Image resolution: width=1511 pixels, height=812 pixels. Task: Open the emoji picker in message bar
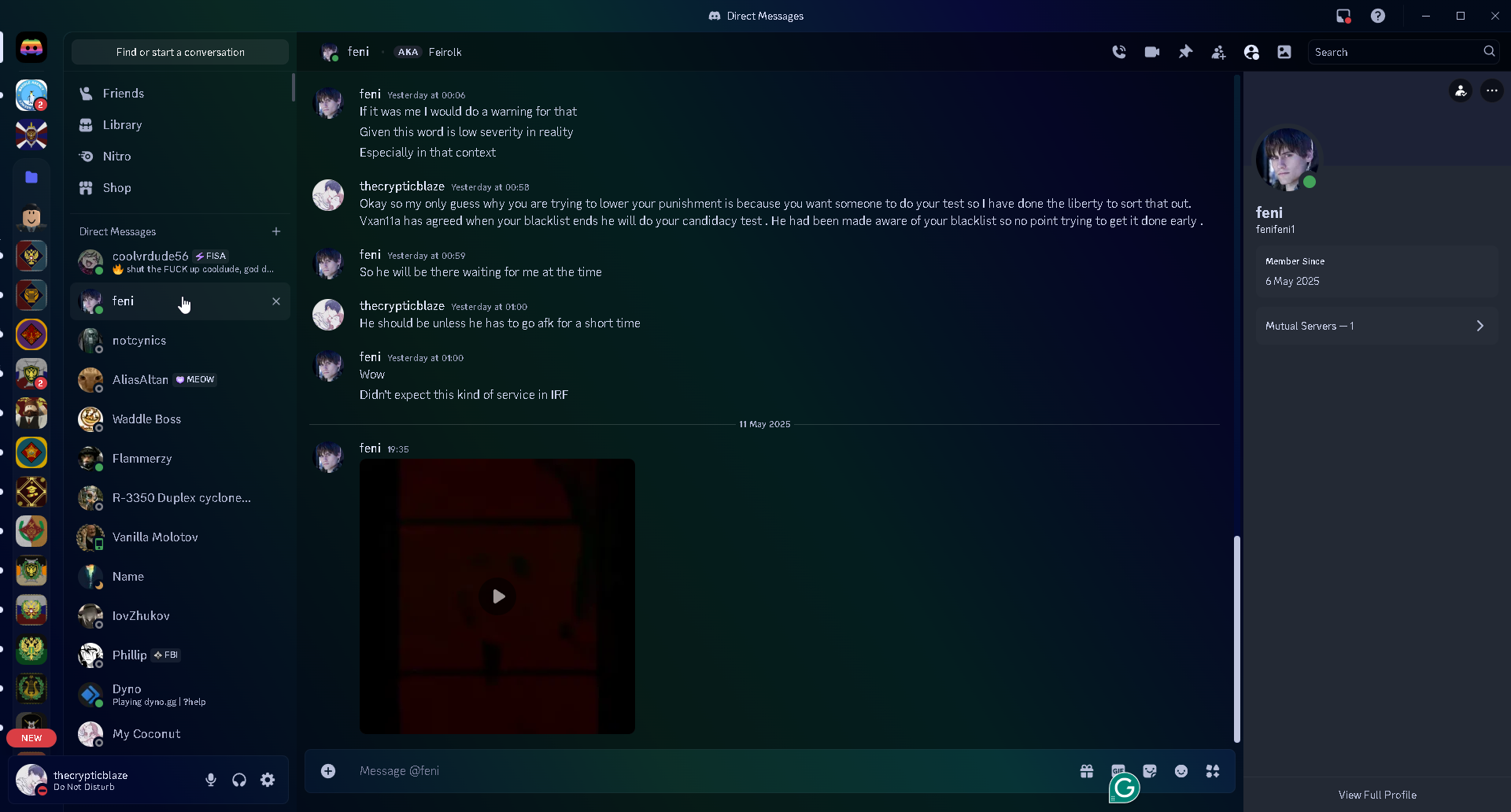pyautogui.click(x=1181, y=771)
